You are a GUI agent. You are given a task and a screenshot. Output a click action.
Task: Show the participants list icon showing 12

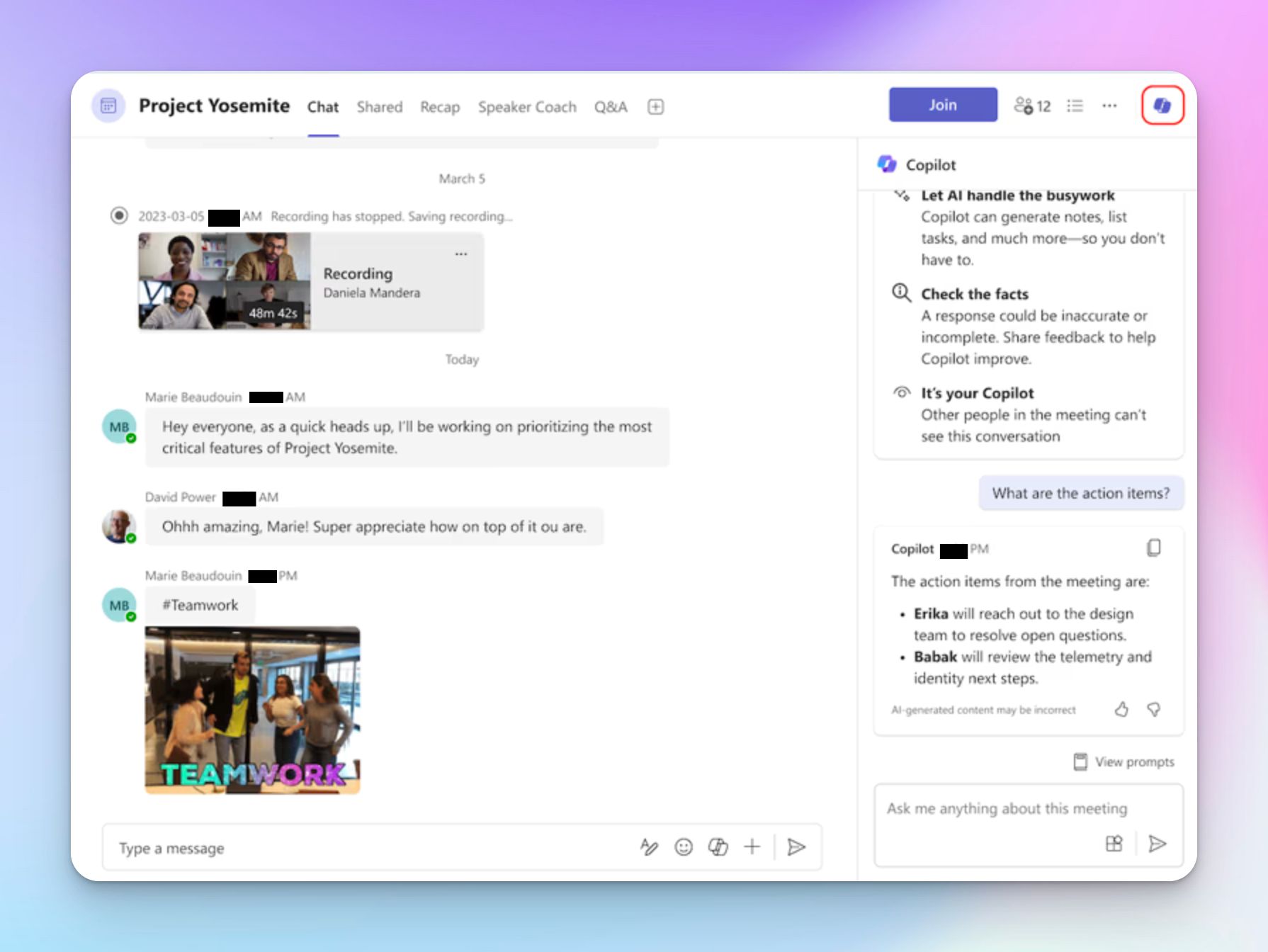tap(1031, 105)
